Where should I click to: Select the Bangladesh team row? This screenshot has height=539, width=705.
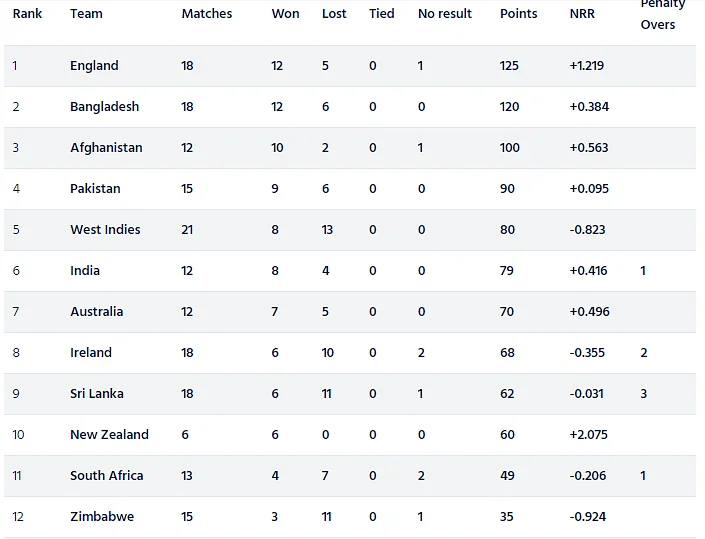tap(350, 107)
